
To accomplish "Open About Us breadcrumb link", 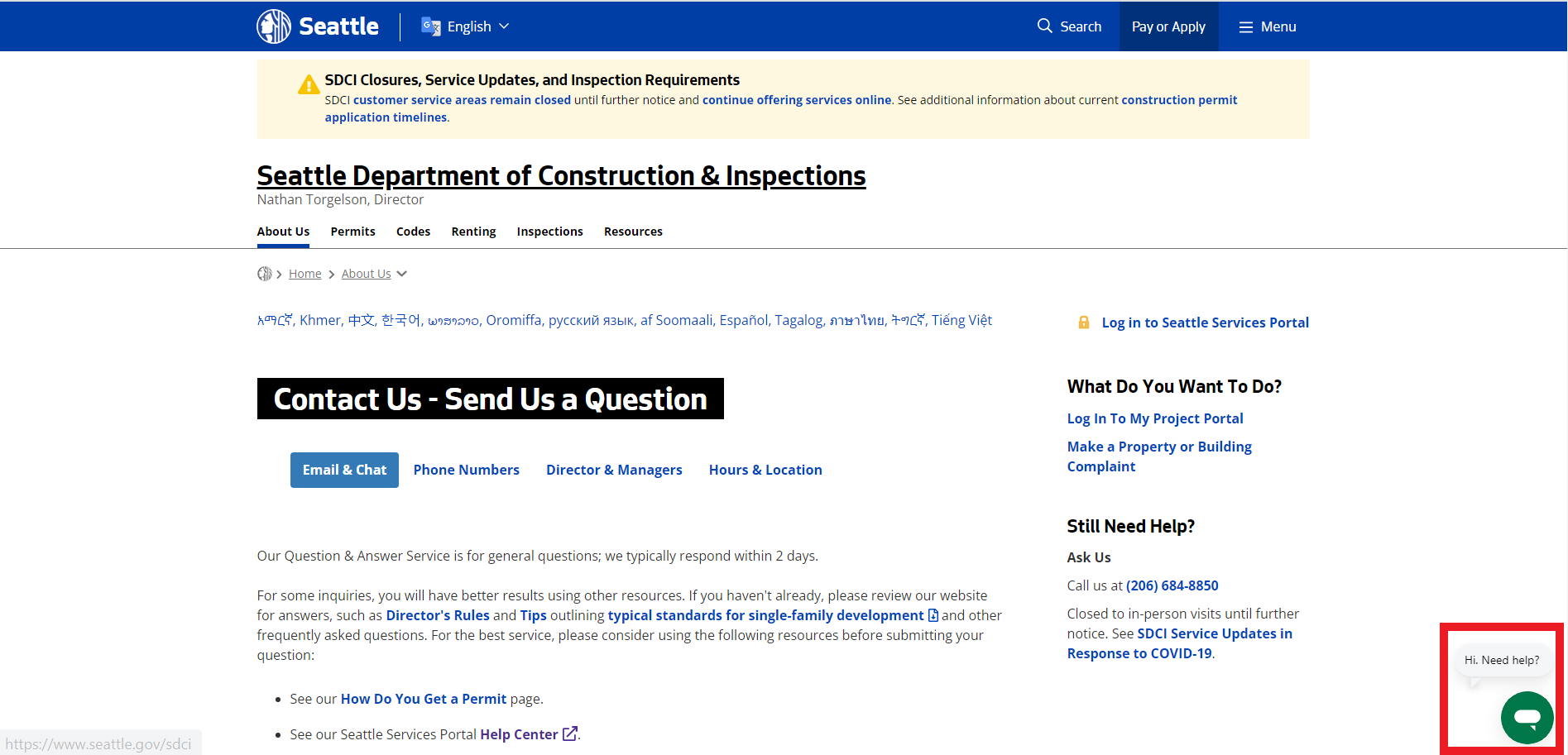I will 366,274.
